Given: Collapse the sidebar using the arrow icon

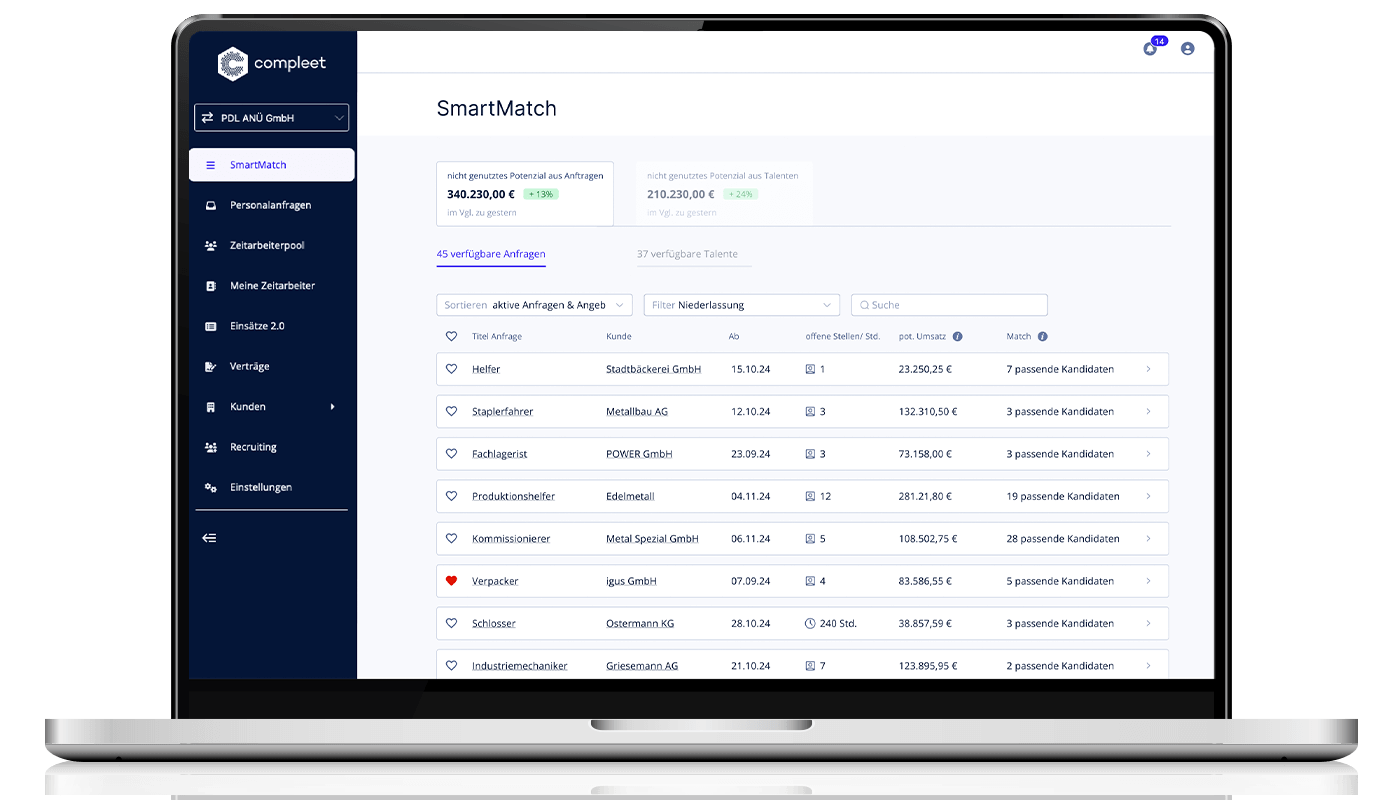Looking at the screenshot, I should point(209,538).
